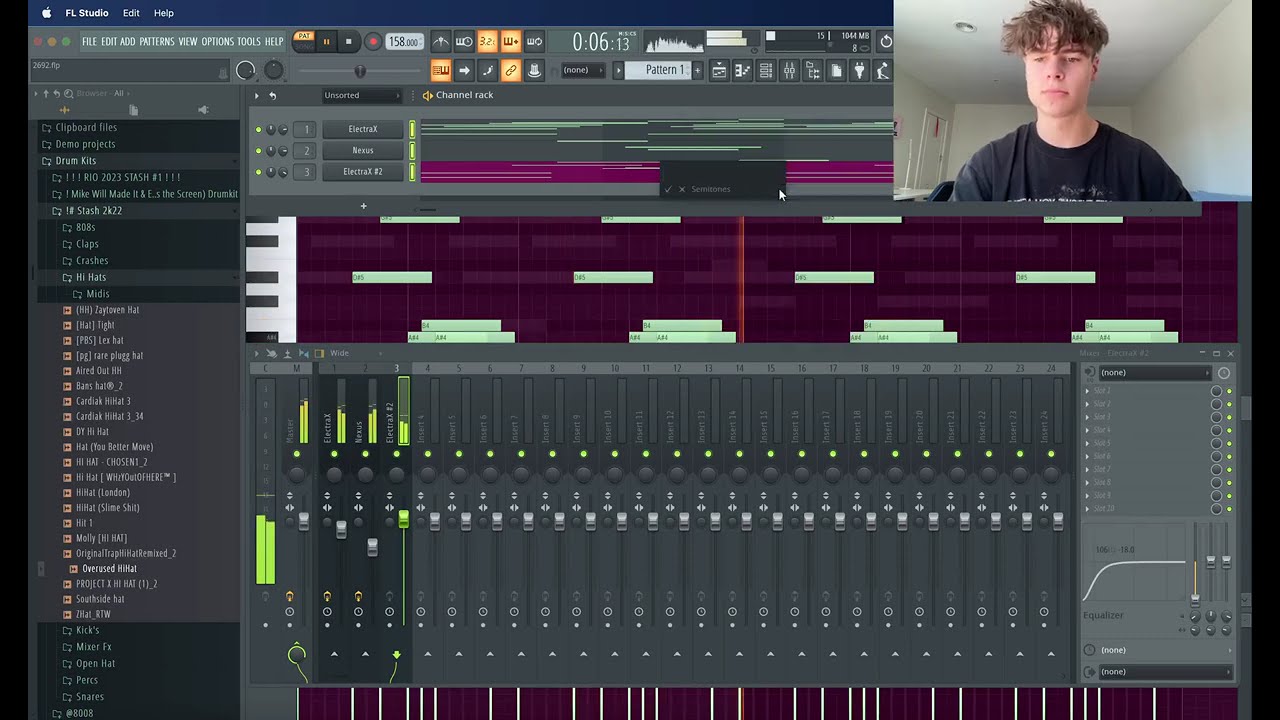Click the circular update icon near memory display

pyautogui.click(x=886, y=41)
